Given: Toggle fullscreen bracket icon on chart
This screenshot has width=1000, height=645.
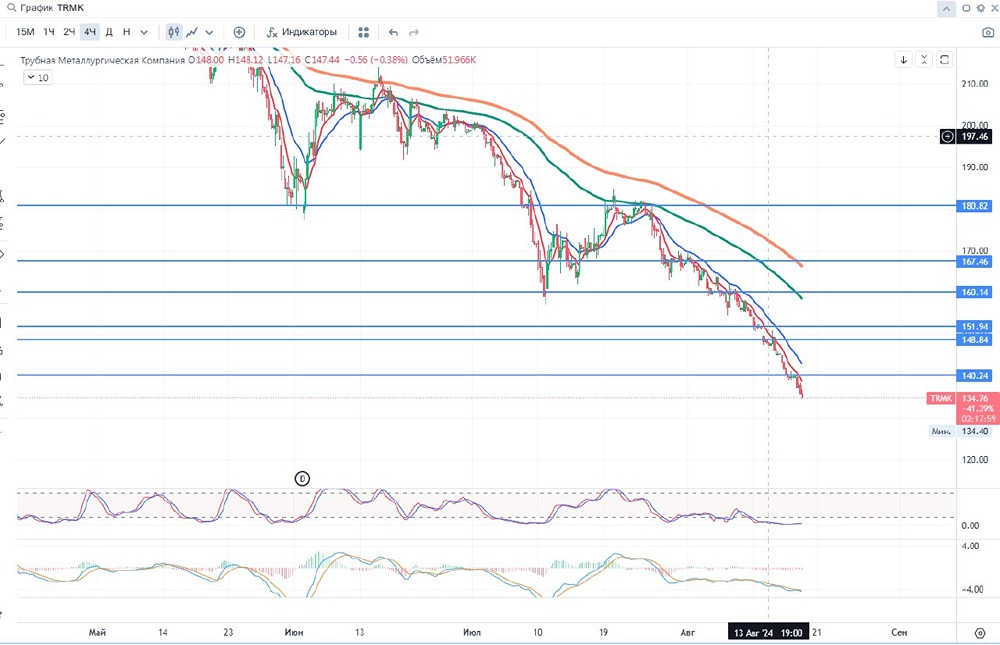Looking at the screenshot, I should (x=945, y=60).
